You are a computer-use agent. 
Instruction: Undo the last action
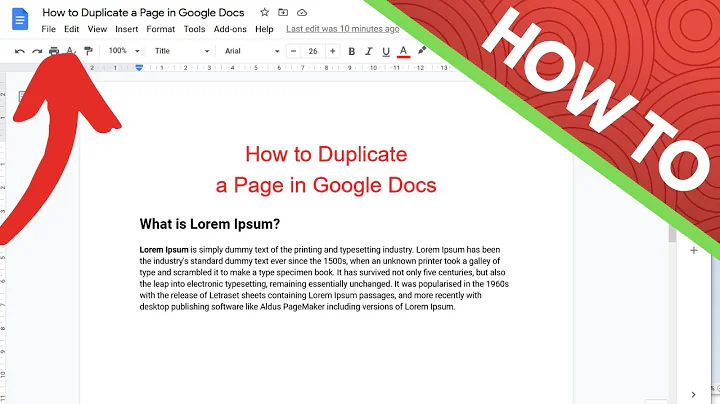click(20, 51)
